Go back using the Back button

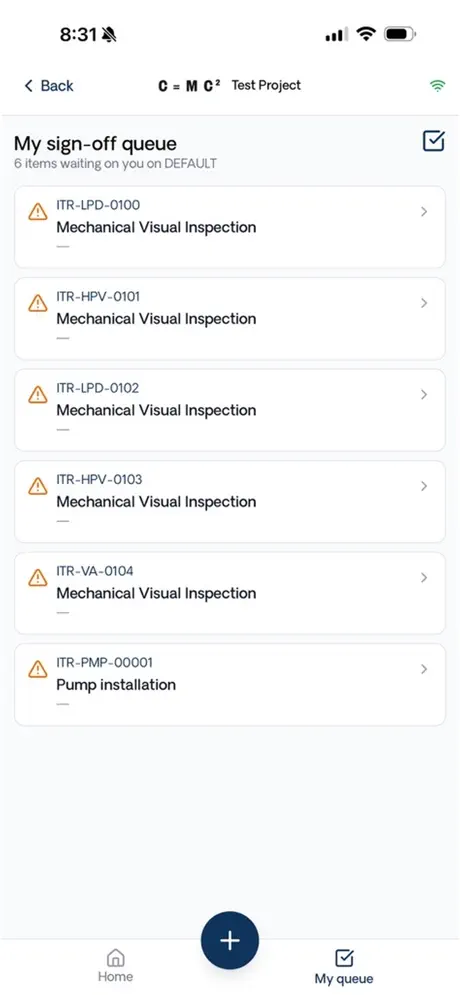(x=49, y=86)
